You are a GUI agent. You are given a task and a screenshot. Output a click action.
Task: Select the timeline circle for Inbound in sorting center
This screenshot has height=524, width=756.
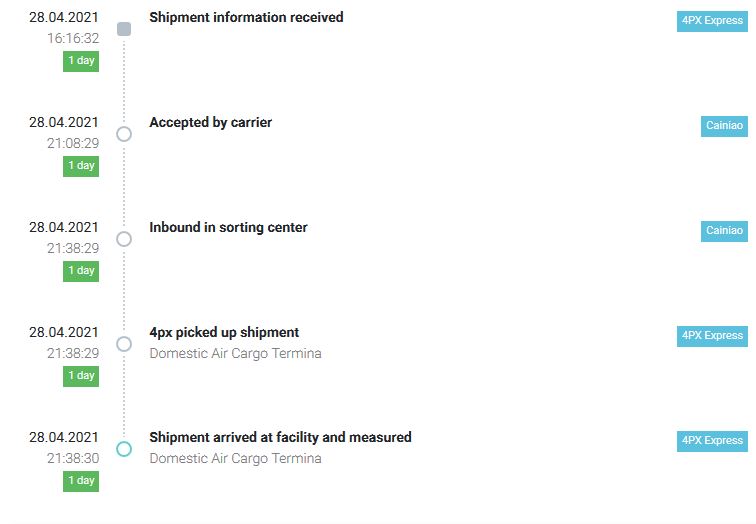click(x=124, y=239)
